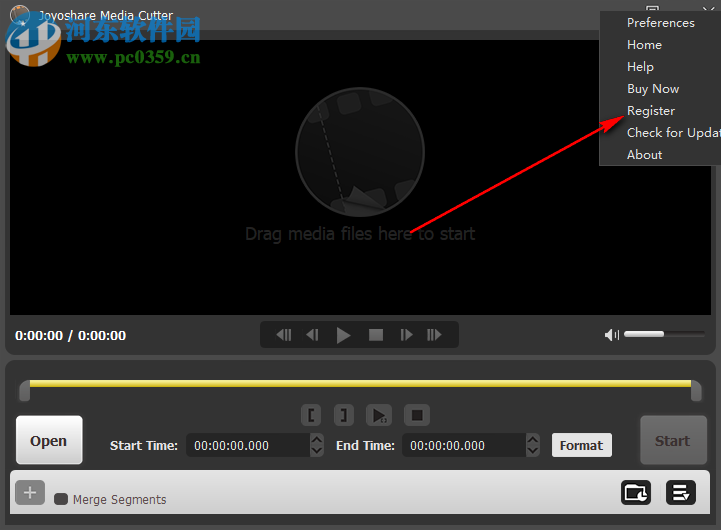
Task: Click the yellow timeline bar
Action: tap(360, 383)
